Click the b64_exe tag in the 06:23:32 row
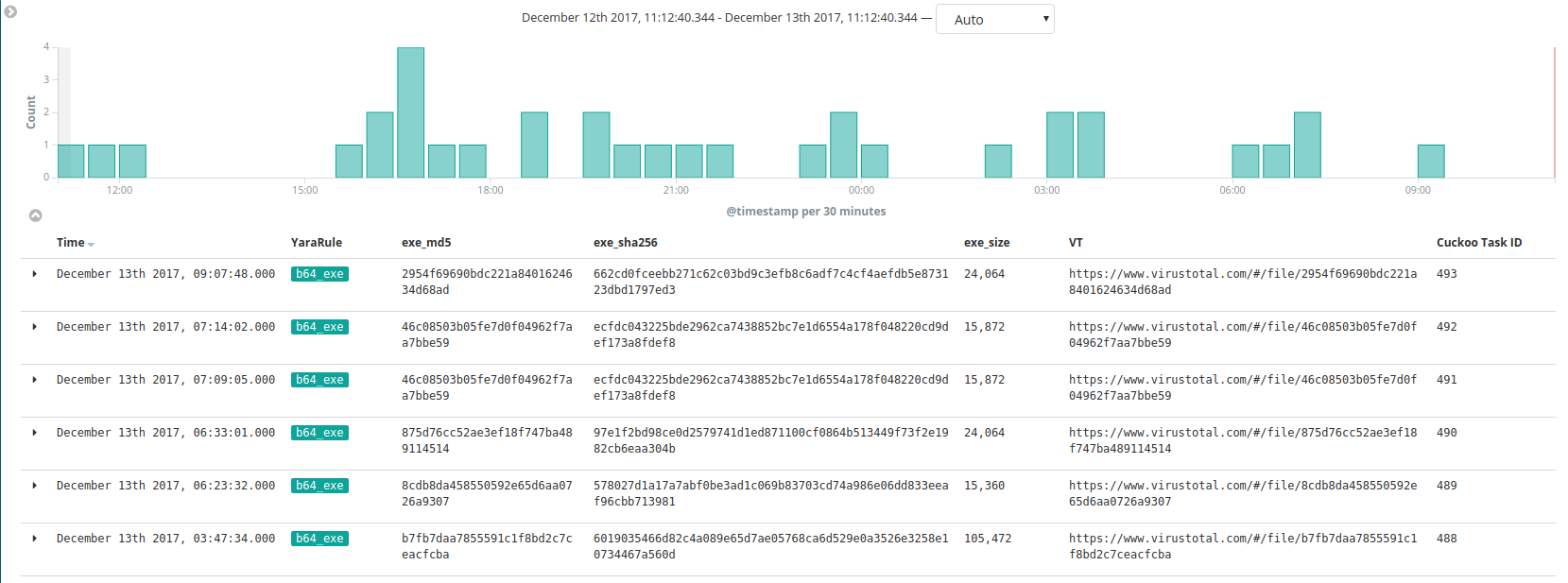The height and width of the screenshot is (583, 1568). 319,486
